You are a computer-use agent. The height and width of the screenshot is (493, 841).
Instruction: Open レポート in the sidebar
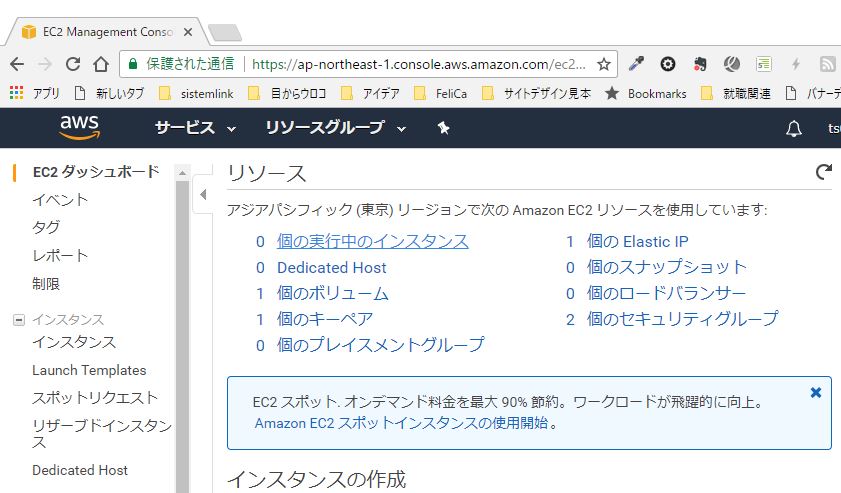[x=60, y=255]
